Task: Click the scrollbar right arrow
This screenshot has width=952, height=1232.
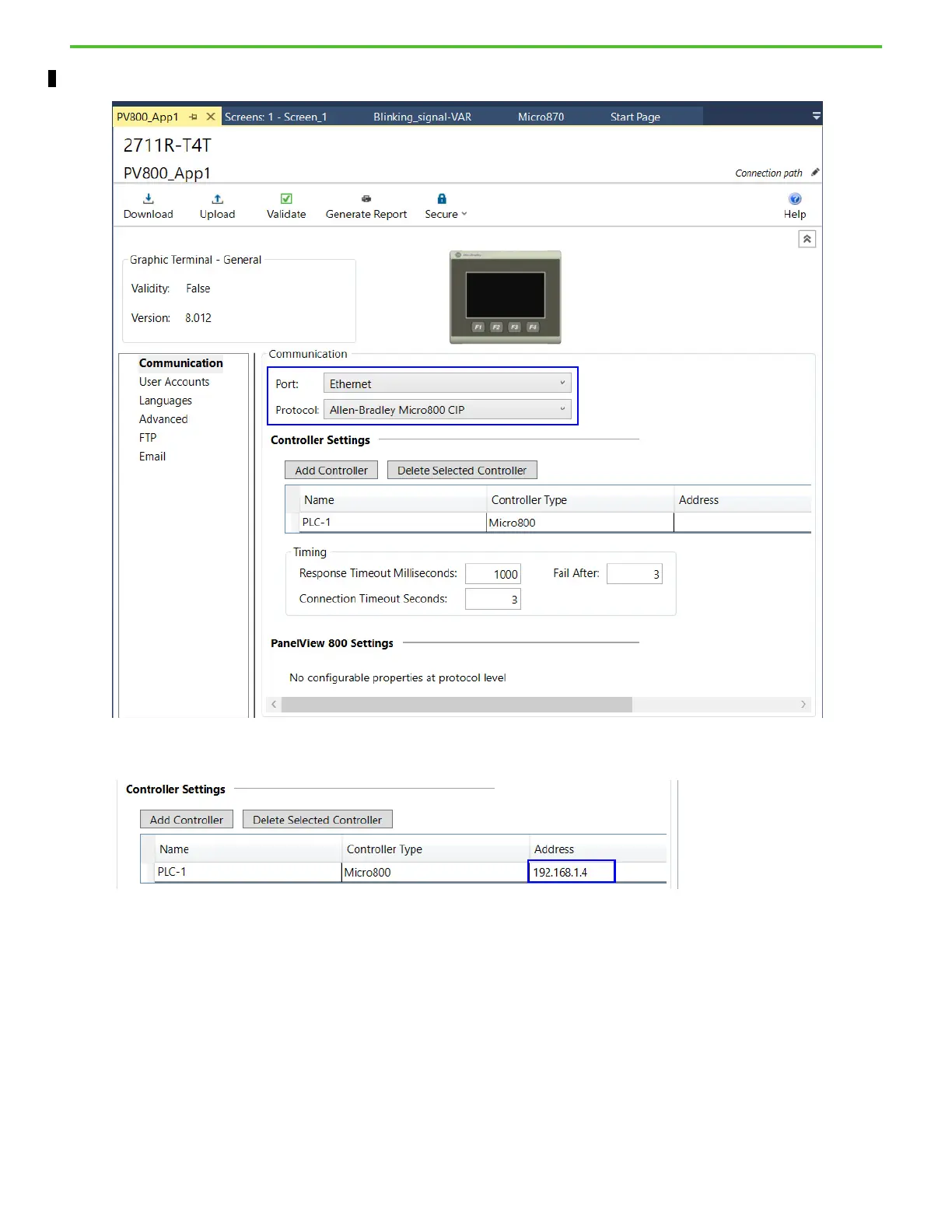Action: [x=803, y=704]
